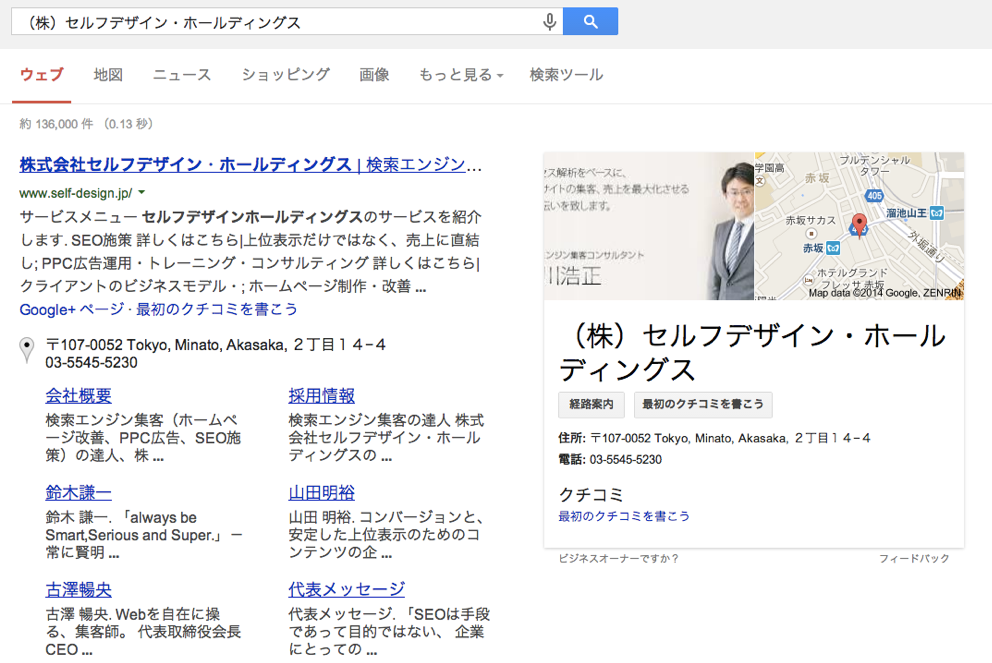Click the 経路案内 directions button
This screenshot has width=992, height=663.
point(592,404)
